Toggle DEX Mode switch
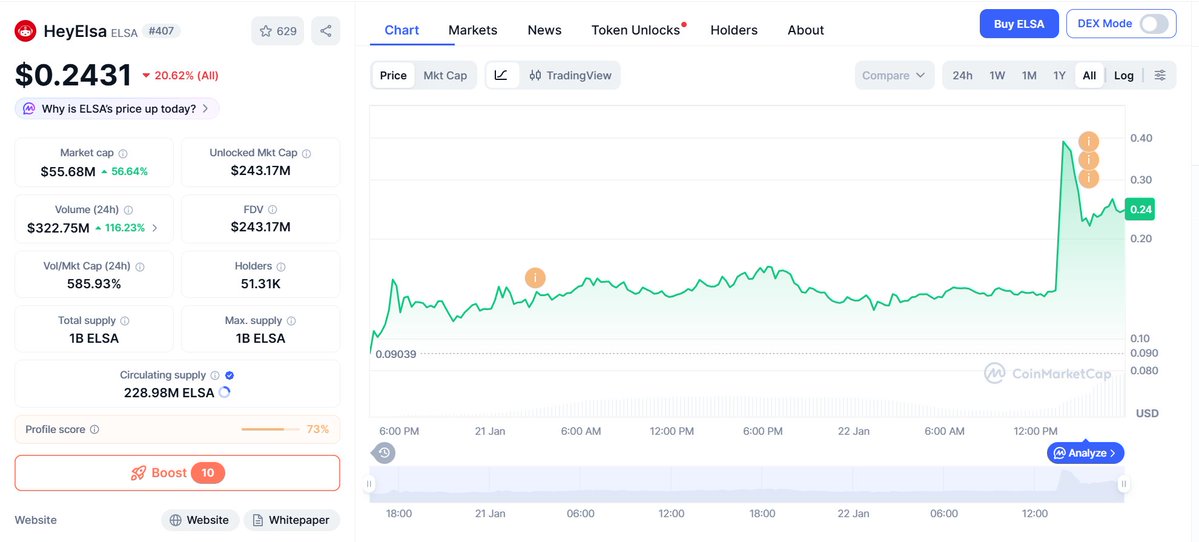1199x542 pixels. pos(1152,24)
